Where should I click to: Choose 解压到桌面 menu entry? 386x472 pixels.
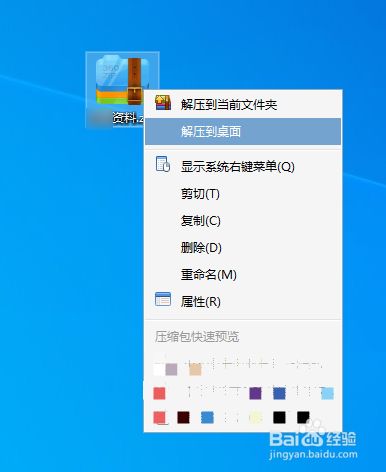243,131
